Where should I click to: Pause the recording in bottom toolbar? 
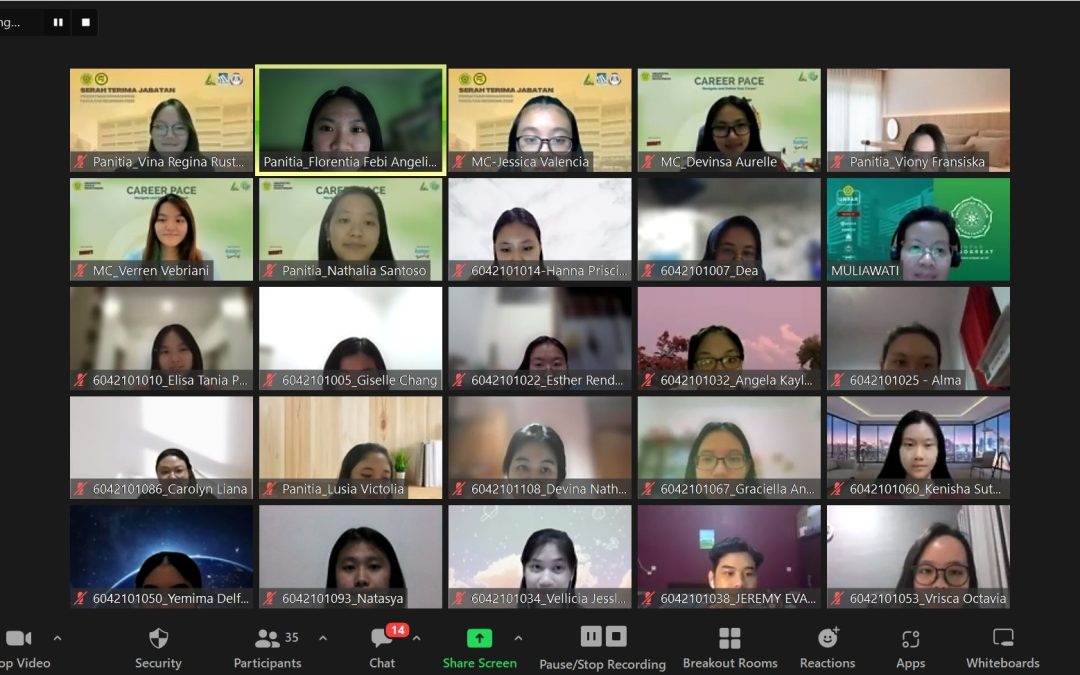591,636
